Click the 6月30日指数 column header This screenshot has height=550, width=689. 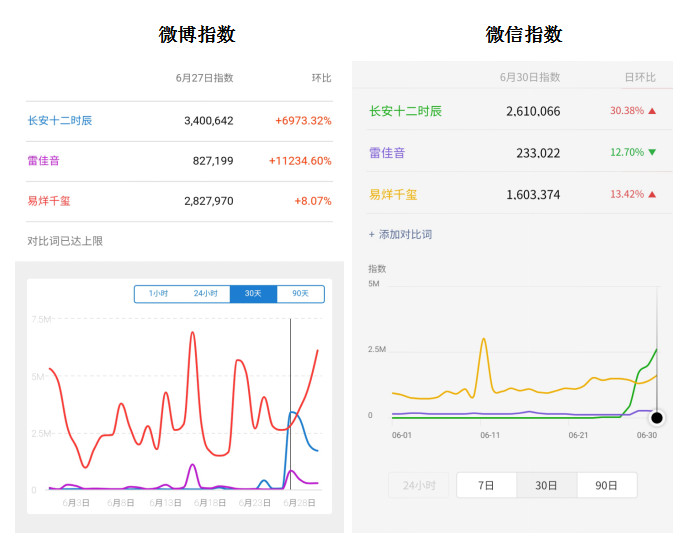(530, 77)
